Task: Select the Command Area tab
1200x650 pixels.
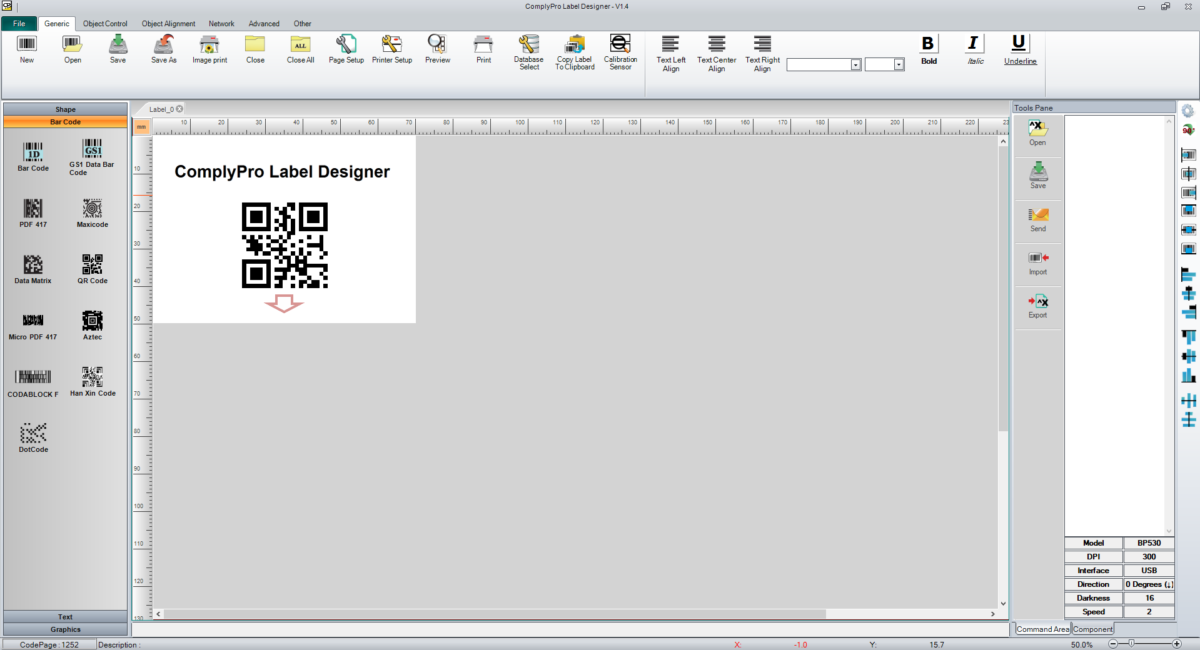Action: coord(1042,629)
